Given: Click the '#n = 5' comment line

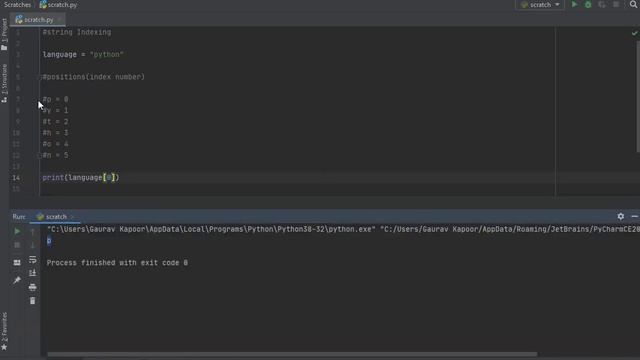Looking at the screenshot, I should click(x=56, y=155).
